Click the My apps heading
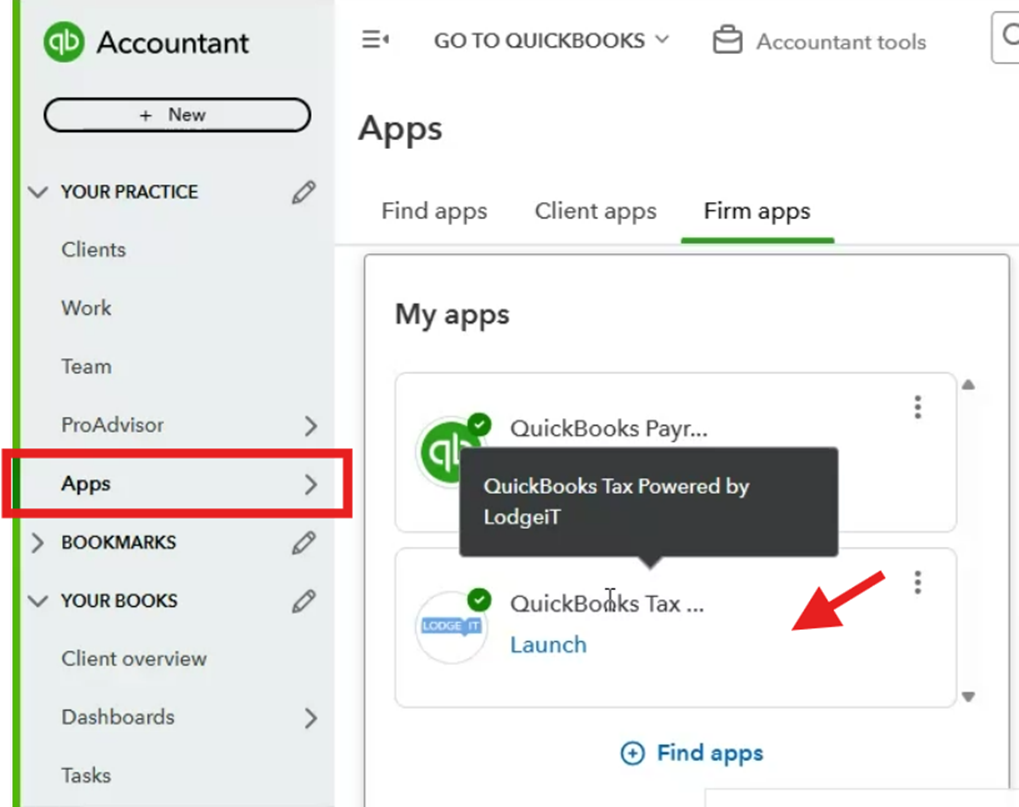 pyautogui.click(x=452, y=316)
